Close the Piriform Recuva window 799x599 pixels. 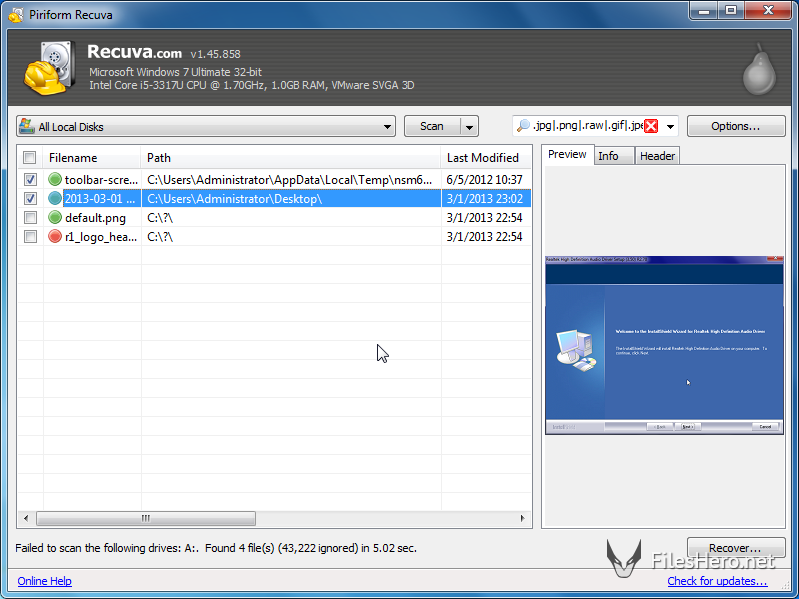coord(768,10)
